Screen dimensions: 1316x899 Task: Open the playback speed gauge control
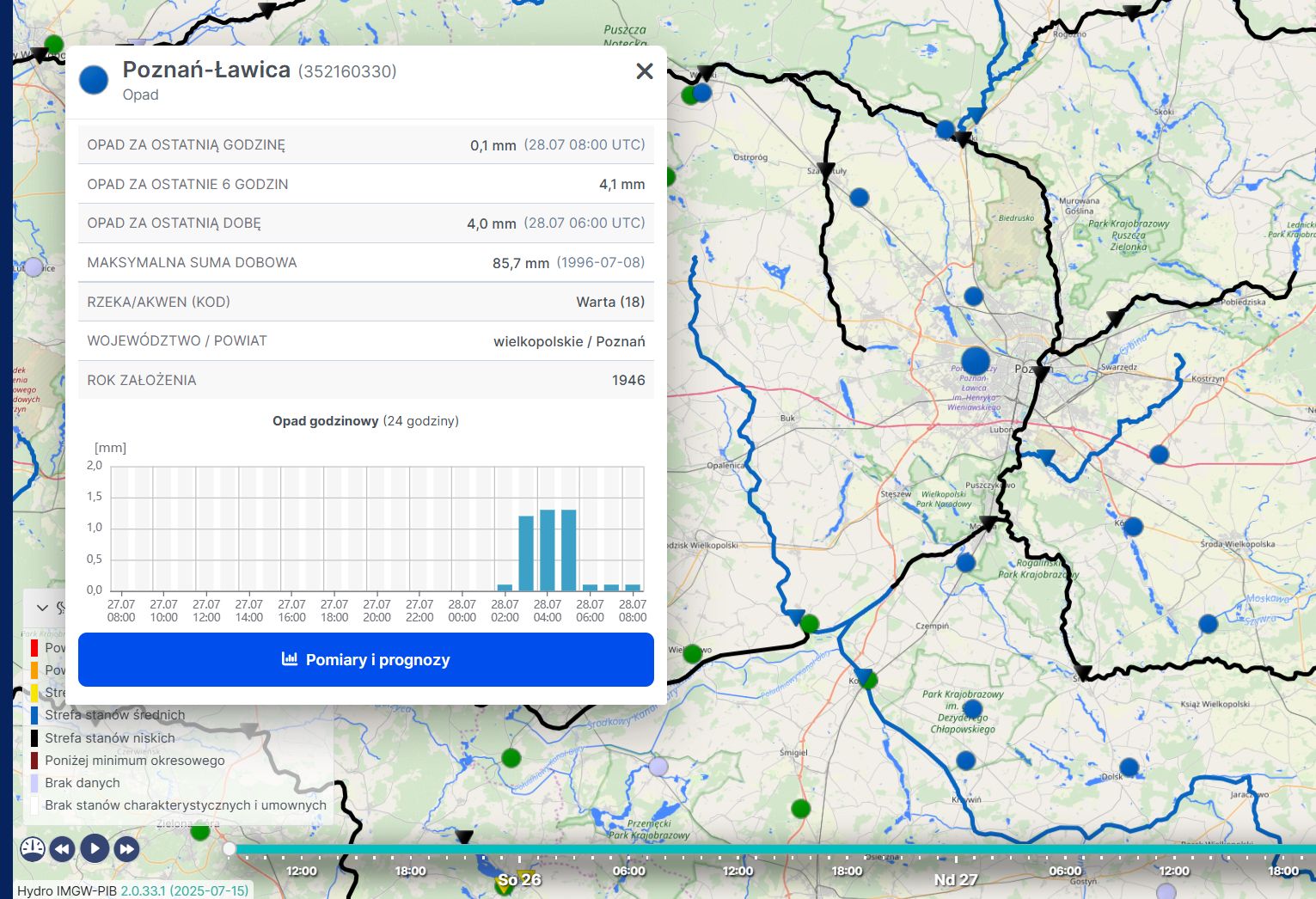[x=33, y=849]
